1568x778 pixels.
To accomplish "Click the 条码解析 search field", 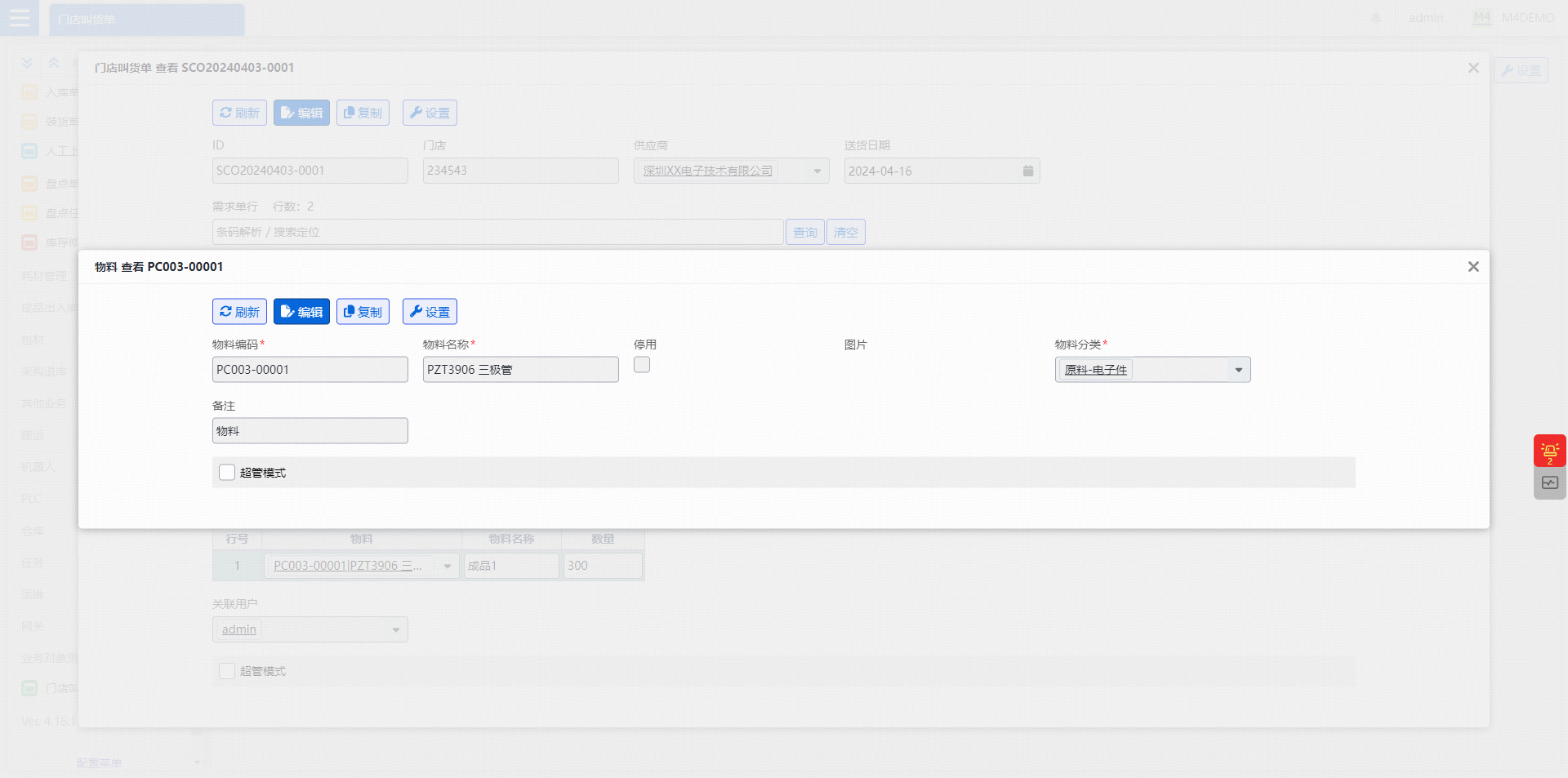I will tap(497, 232).
